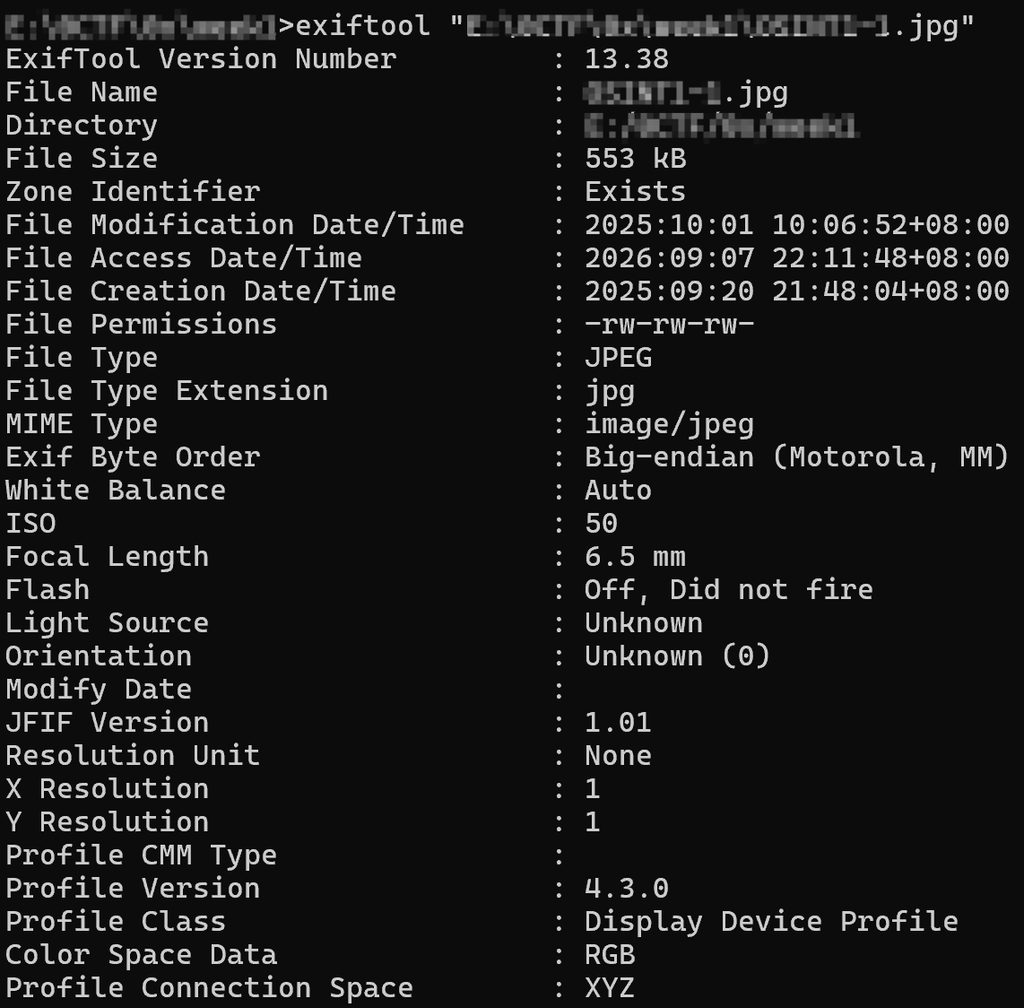This screenshot has width=1024, height=1008.
Task: Click the Orientation Unknown (0) value
Action: coord(677,656)
